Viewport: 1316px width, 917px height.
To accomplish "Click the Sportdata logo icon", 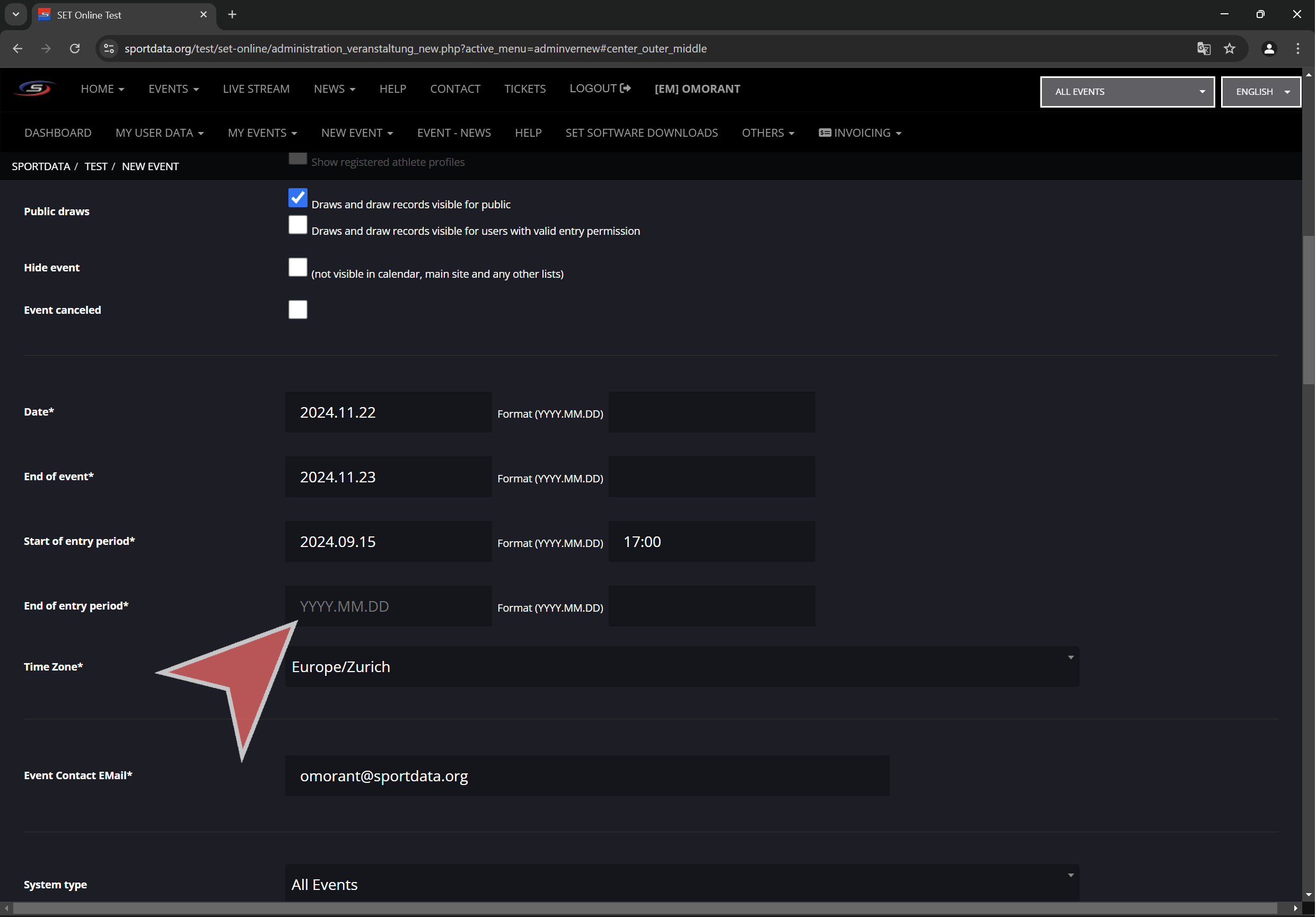I will [x=35, y=89].
